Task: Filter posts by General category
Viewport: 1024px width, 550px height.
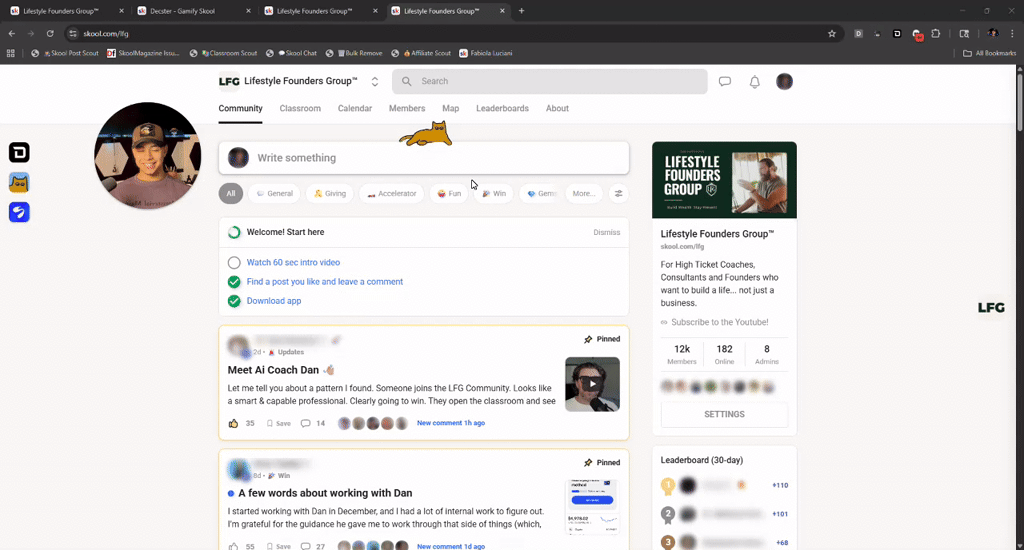Action: pos(274,193)
